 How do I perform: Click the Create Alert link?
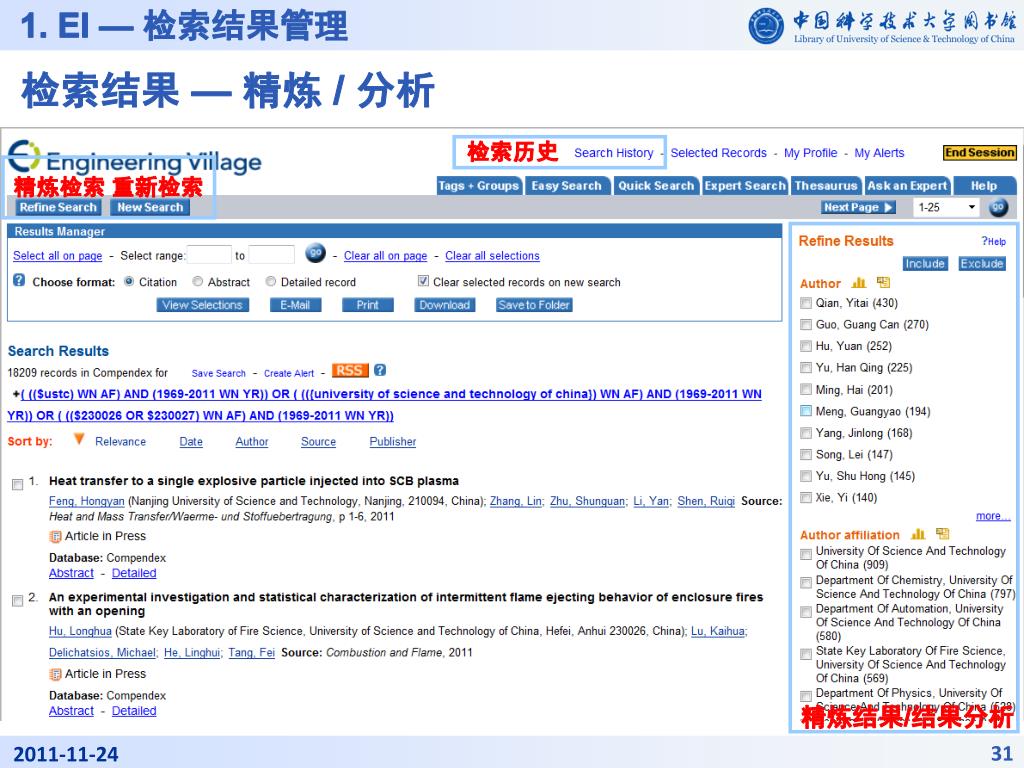[x=289, y=374]
